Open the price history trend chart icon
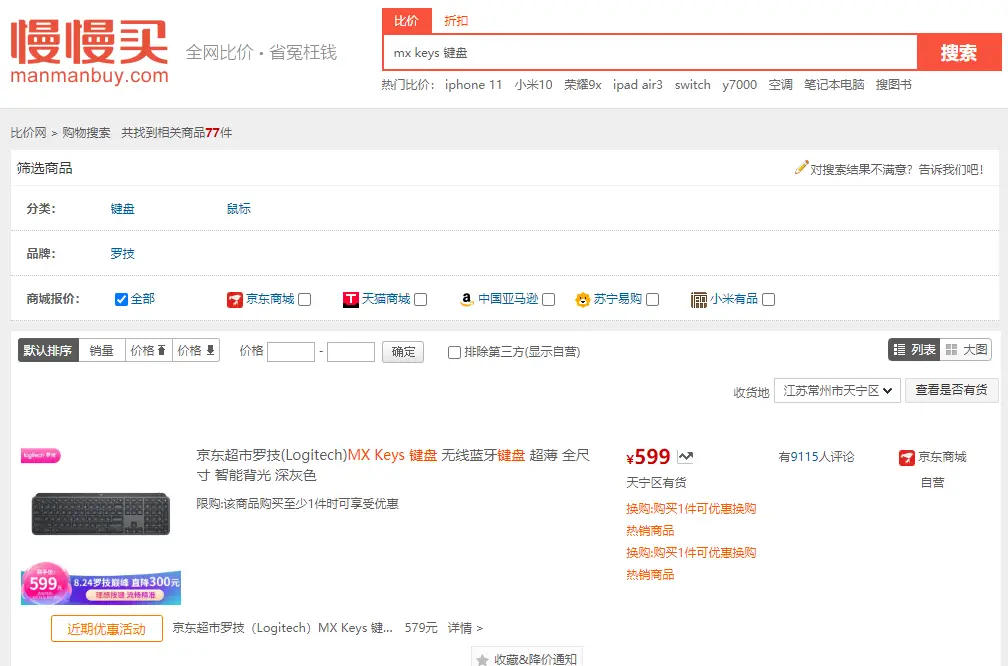The width and height of the screenshot is (1008, 666). click(x=685, y=457)
